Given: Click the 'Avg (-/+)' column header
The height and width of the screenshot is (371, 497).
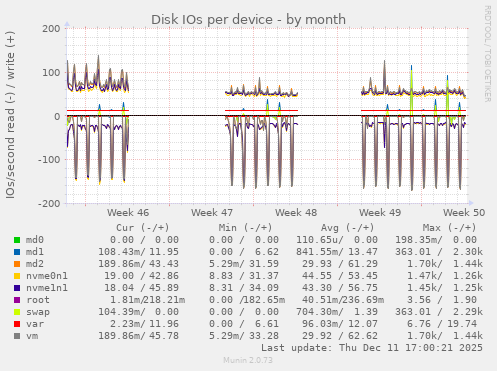Looking at the screenshot, I should click(x=348, y=228).
